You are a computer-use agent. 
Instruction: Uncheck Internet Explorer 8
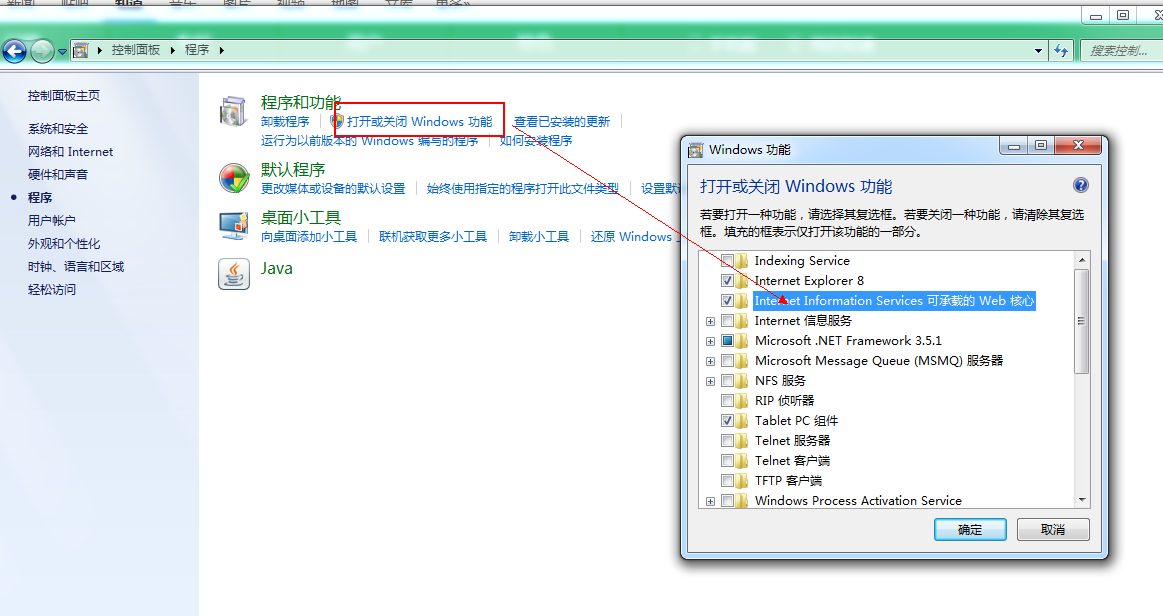coord(727,281)
